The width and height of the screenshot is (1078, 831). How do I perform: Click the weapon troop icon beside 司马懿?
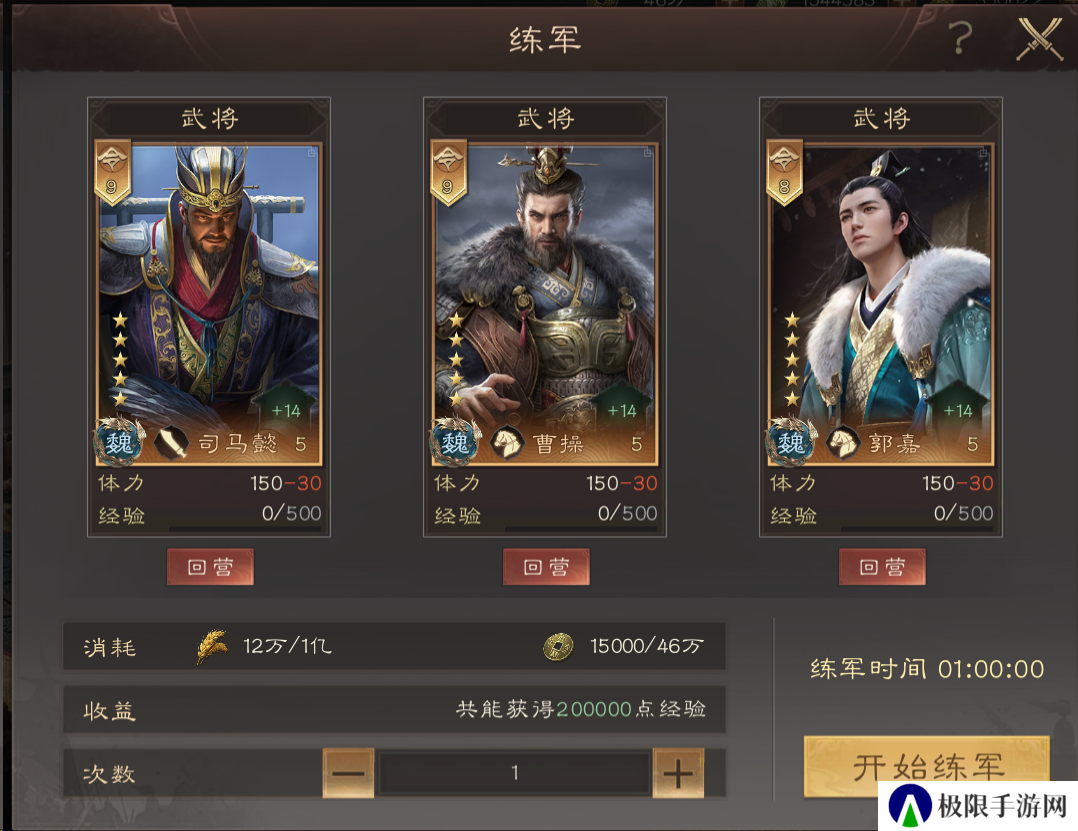(x=170, y=443)
